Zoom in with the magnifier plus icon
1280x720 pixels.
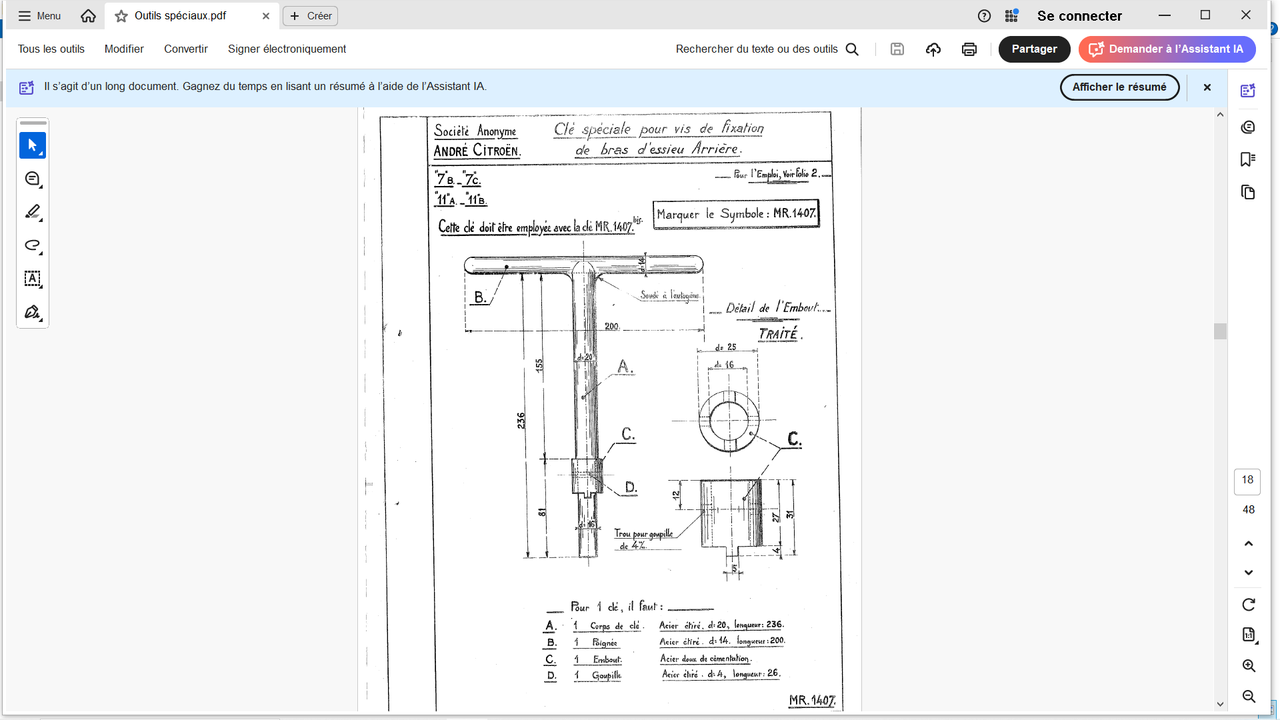[1248, 666]
